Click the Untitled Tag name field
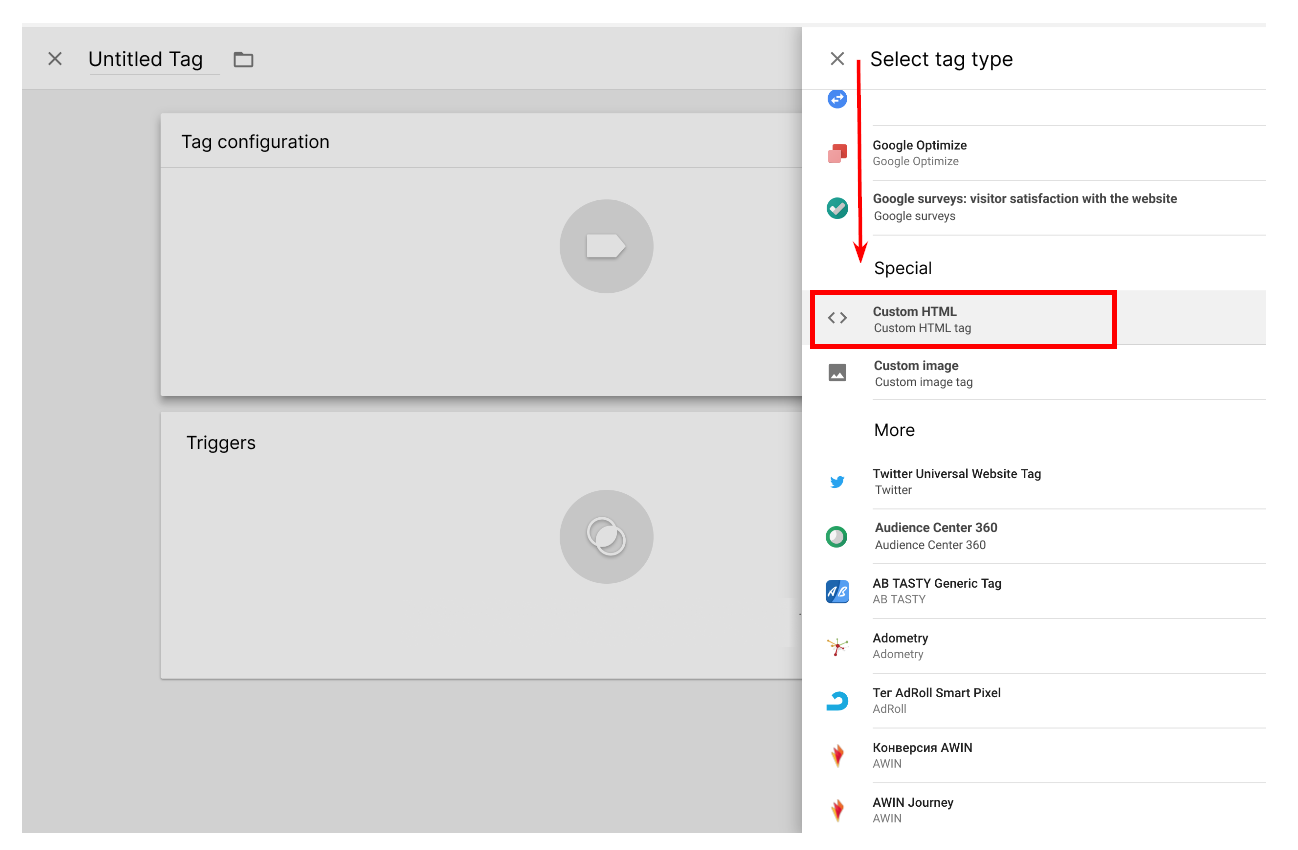1298x850 pixels. point(153,60)
